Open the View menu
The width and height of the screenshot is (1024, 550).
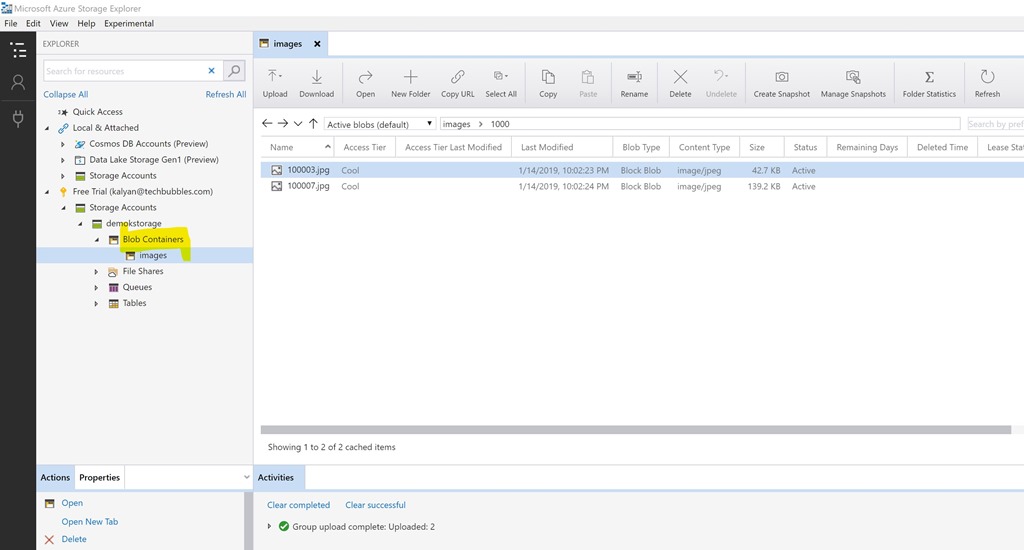(59, 24)
